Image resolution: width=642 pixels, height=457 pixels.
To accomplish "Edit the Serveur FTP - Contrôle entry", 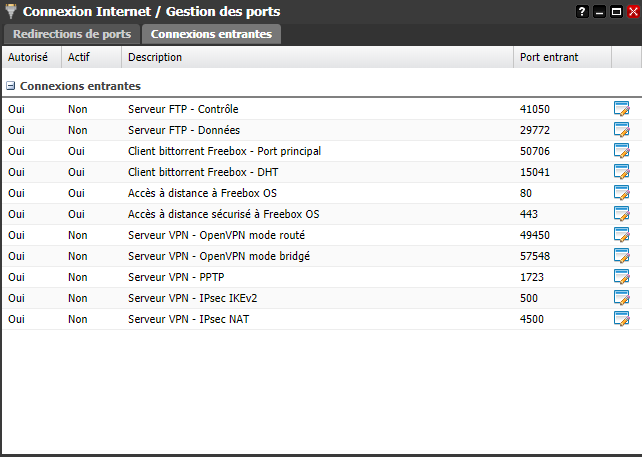I will [621, 109].
